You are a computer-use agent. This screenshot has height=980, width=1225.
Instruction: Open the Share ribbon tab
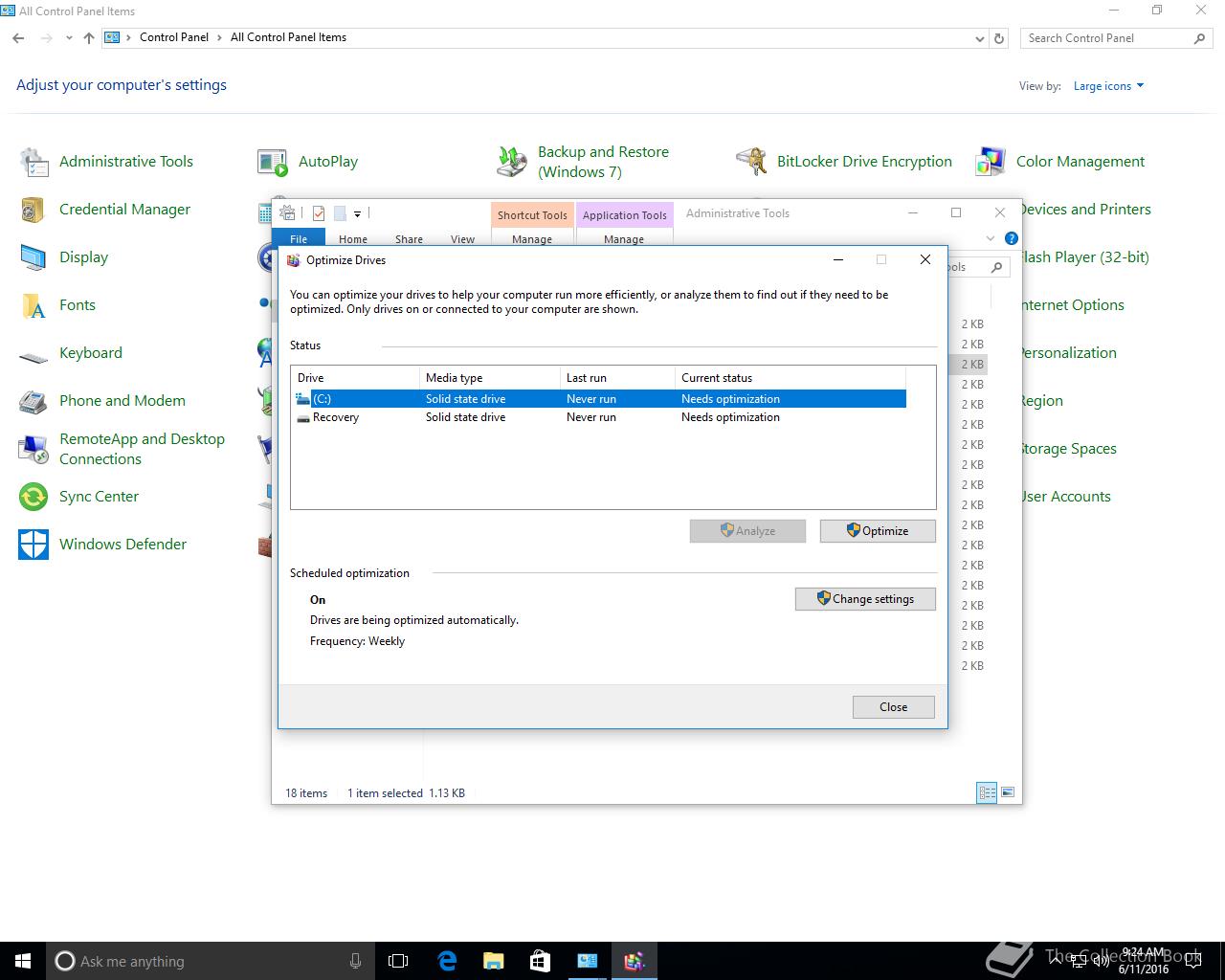[x=409, y=238]
